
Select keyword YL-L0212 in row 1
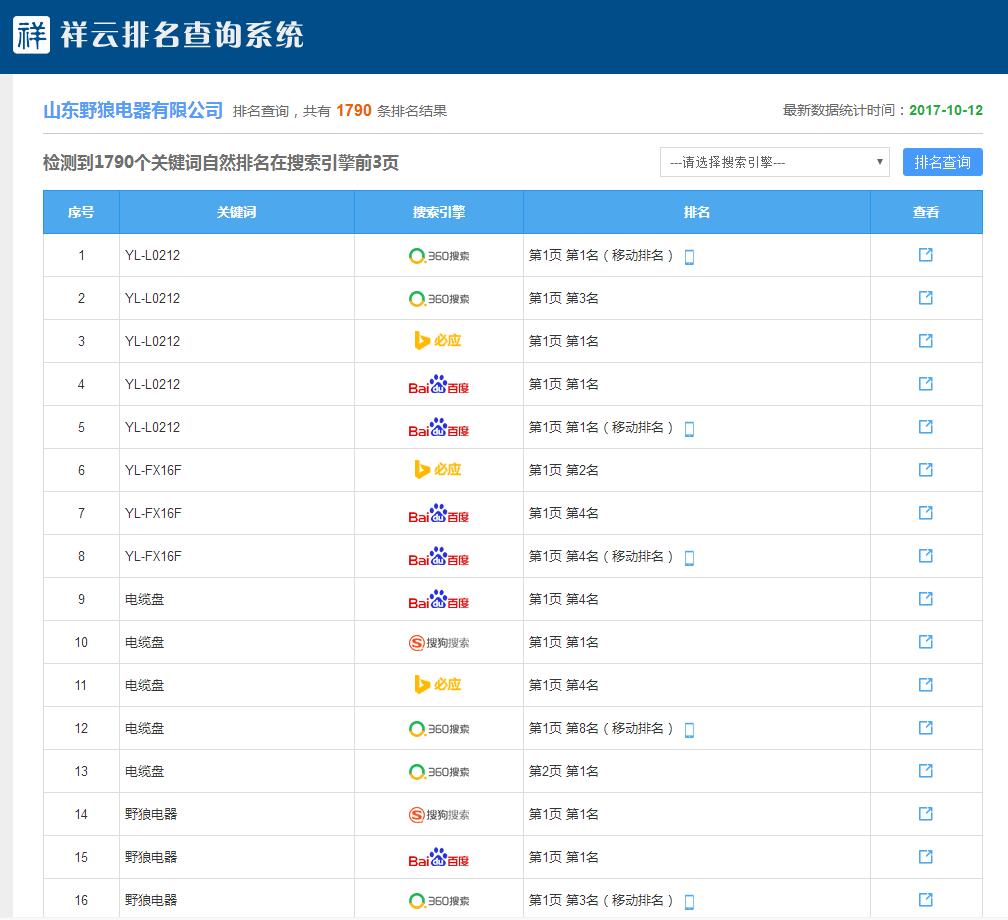tap(152, 255)
